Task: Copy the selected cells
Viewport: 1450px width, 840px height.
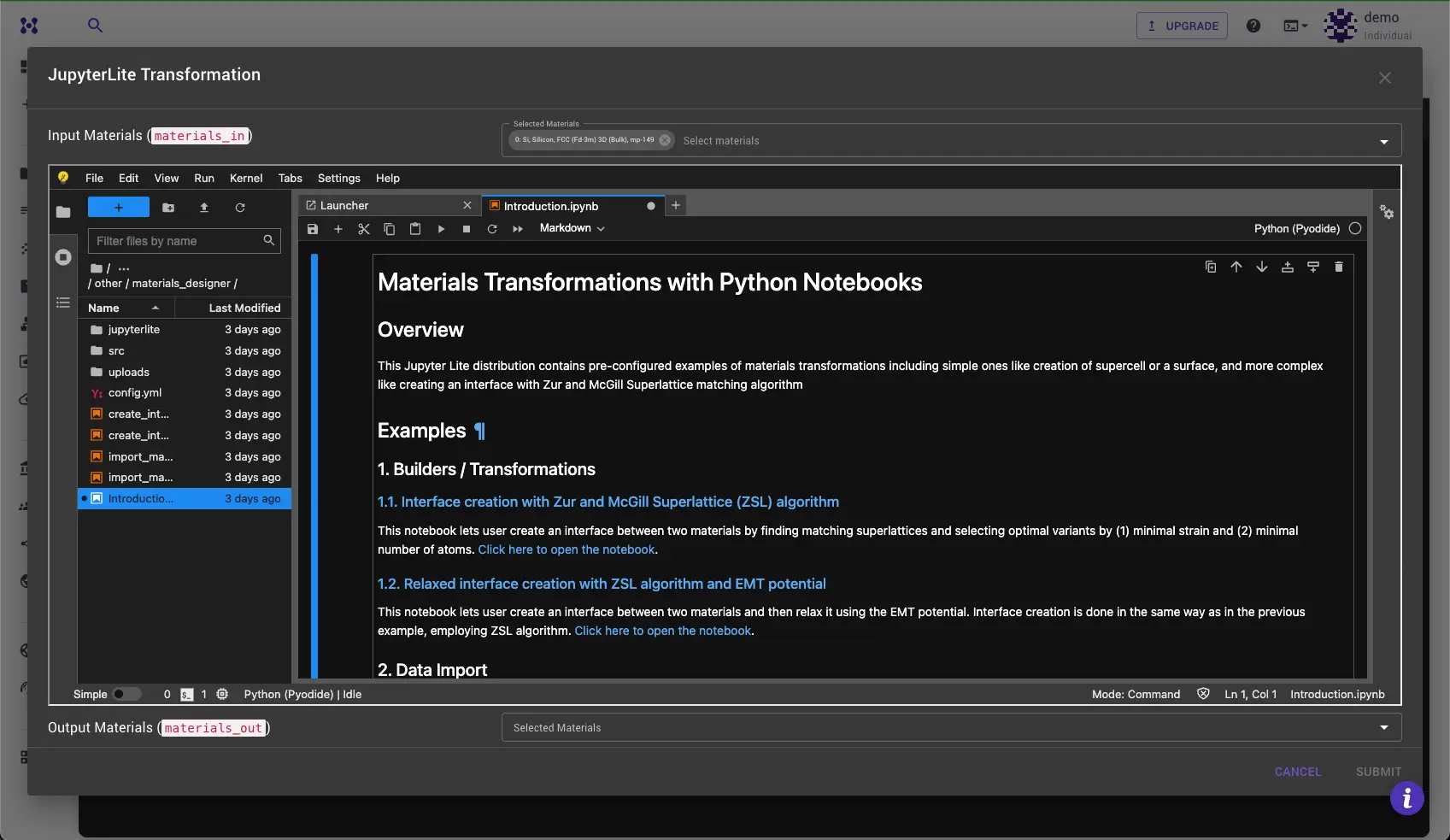Action: pos(390,228)
